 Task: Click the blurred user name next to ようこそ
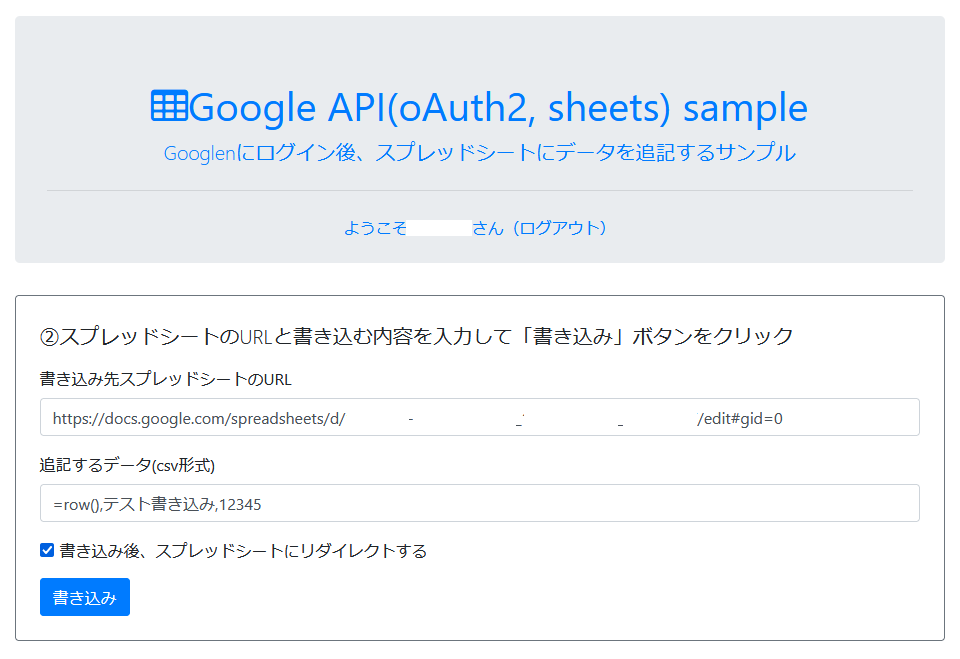point(441,228)
